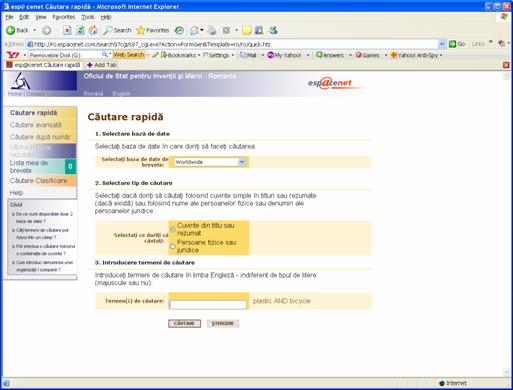Click the Web Search button
513x390 pixels.
tap(129, 54)
